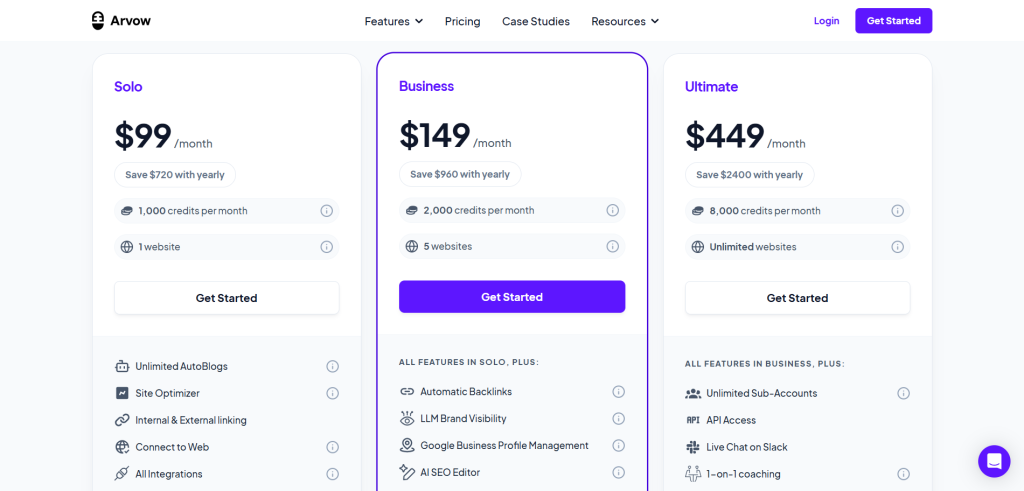
Task: Open info icon for Solo 1 website
Action: 327,247
